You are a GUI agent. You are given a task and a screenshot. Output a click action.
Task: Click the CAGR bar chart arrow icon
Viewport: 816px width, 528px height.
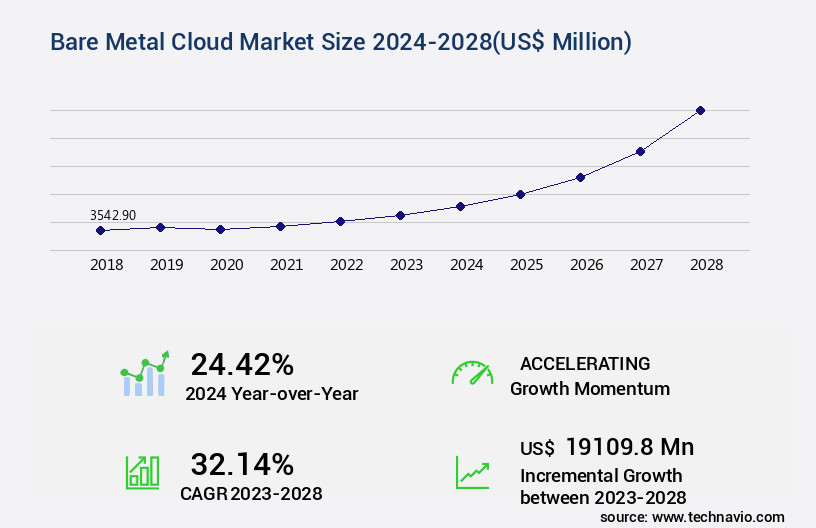[142, 472]
